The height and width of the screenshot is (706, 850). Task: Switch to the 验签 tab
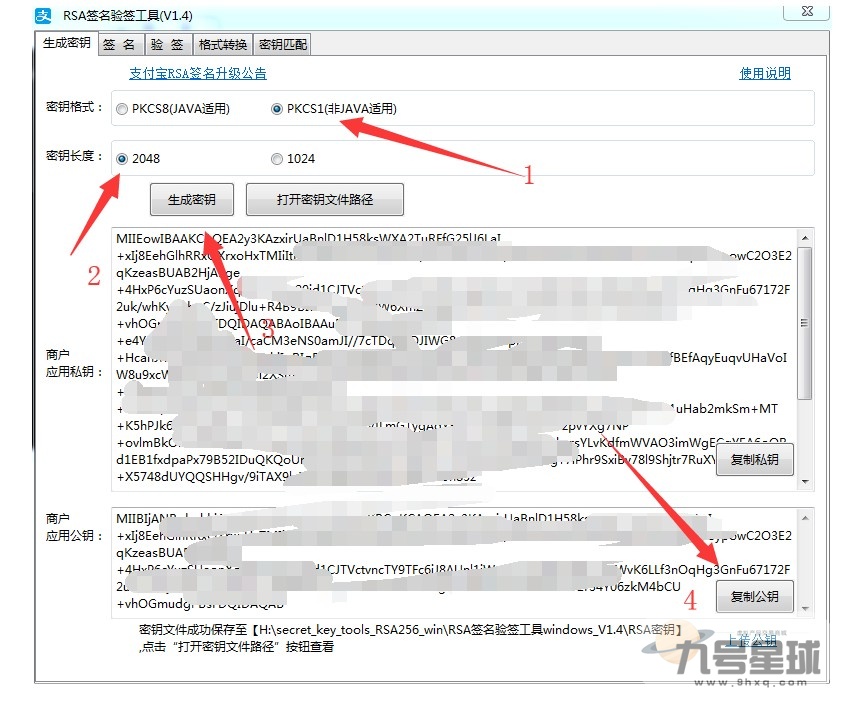pyautogui.click(x=168, y=44)
